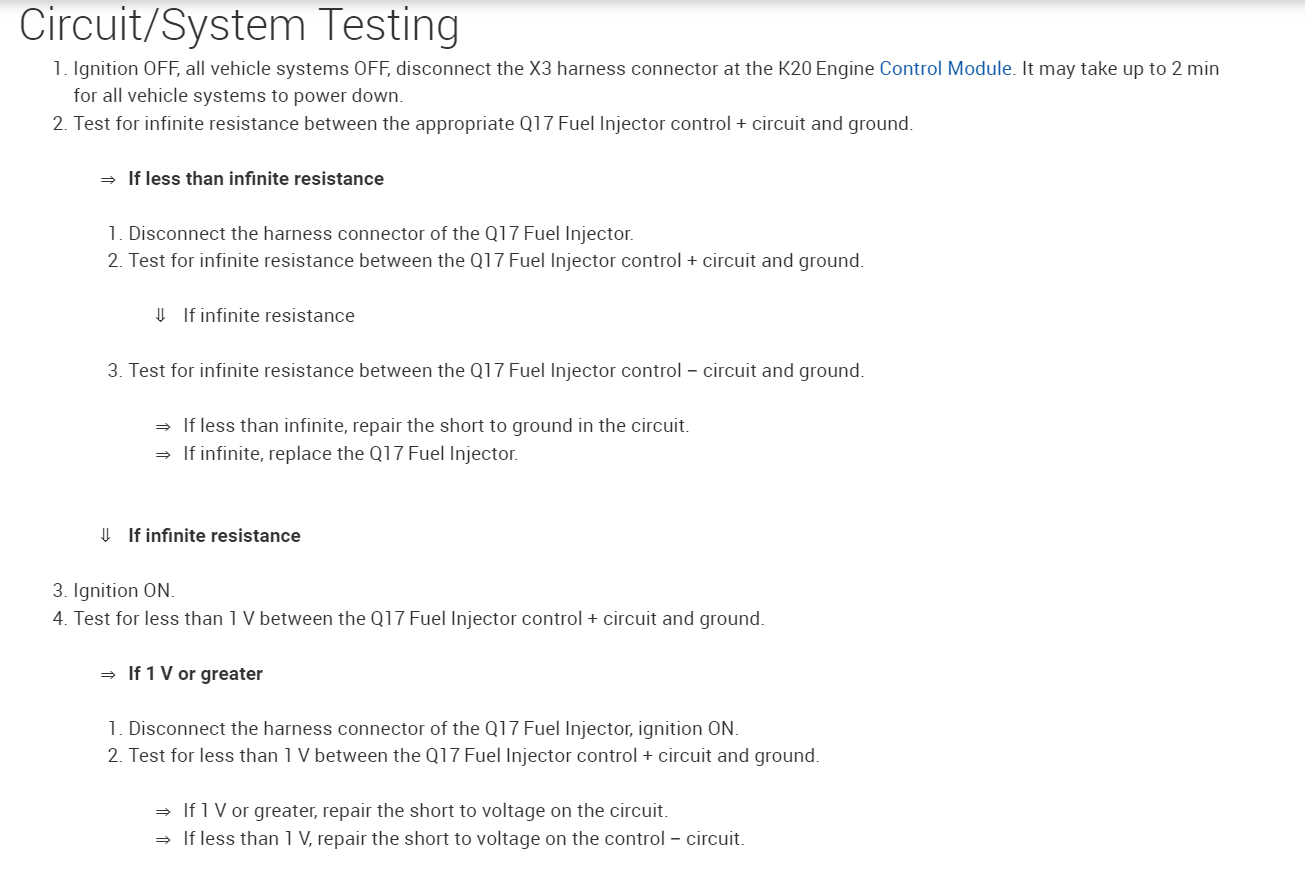The image size is (1305, 892).
Task: Click the arrow before "If less than 1 V, repair"
Action: (x=163, y=839)
